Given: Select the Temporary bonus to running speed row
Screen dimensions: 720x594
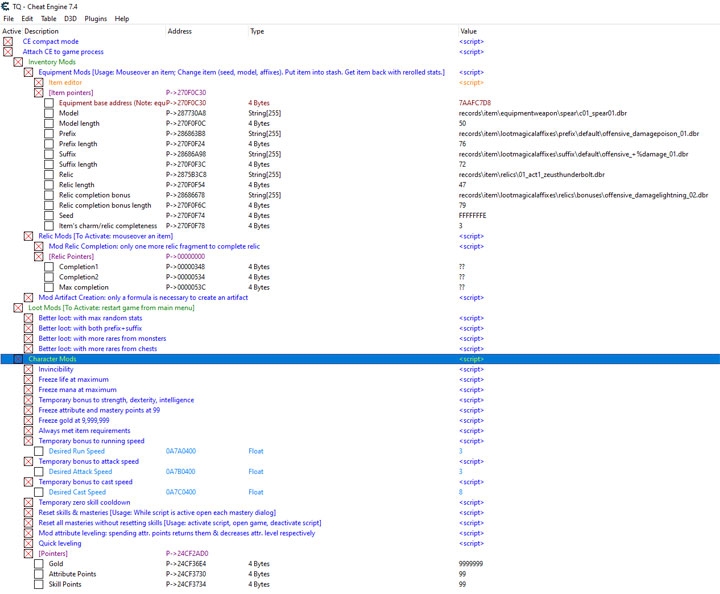Looking at the screenshot, I should [x=91, y=441].
